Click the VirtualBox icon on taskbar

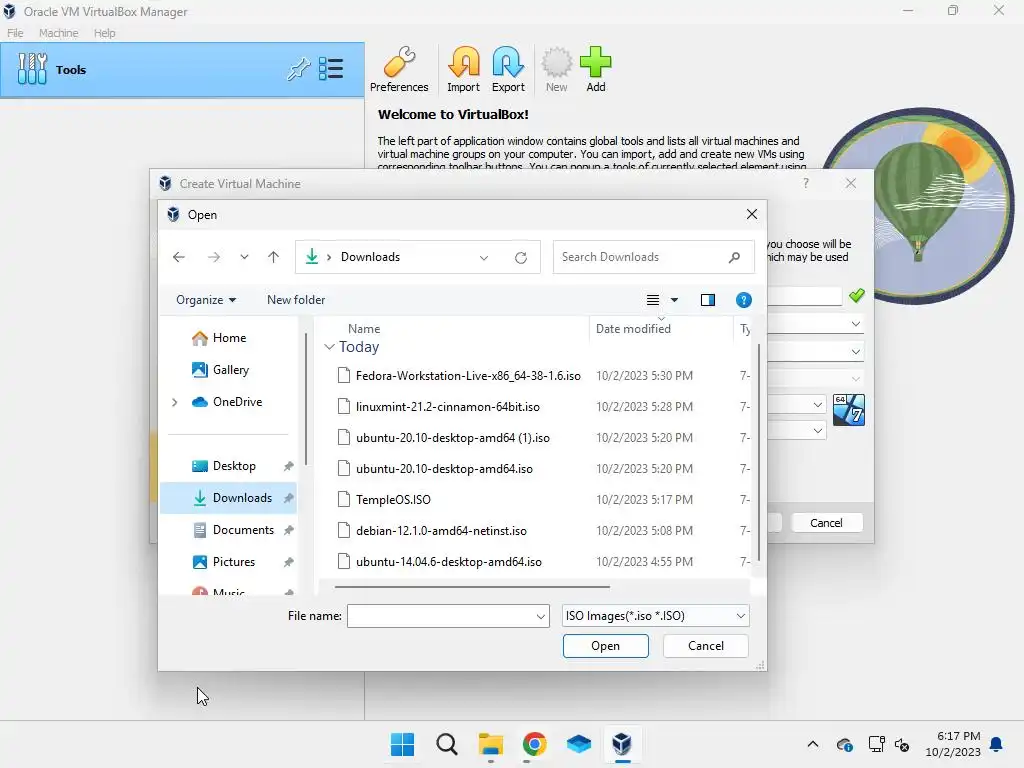point(622,744)
